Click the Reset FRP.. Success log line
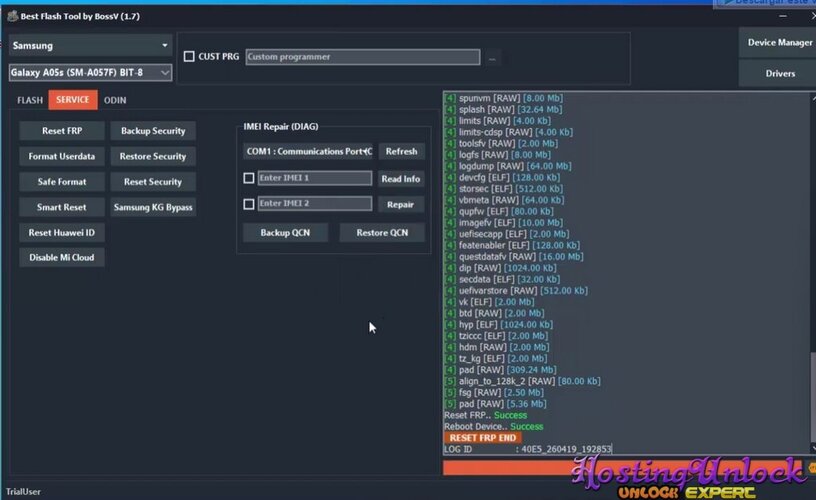This screenshot has height=500, width=816. point(486,415)
